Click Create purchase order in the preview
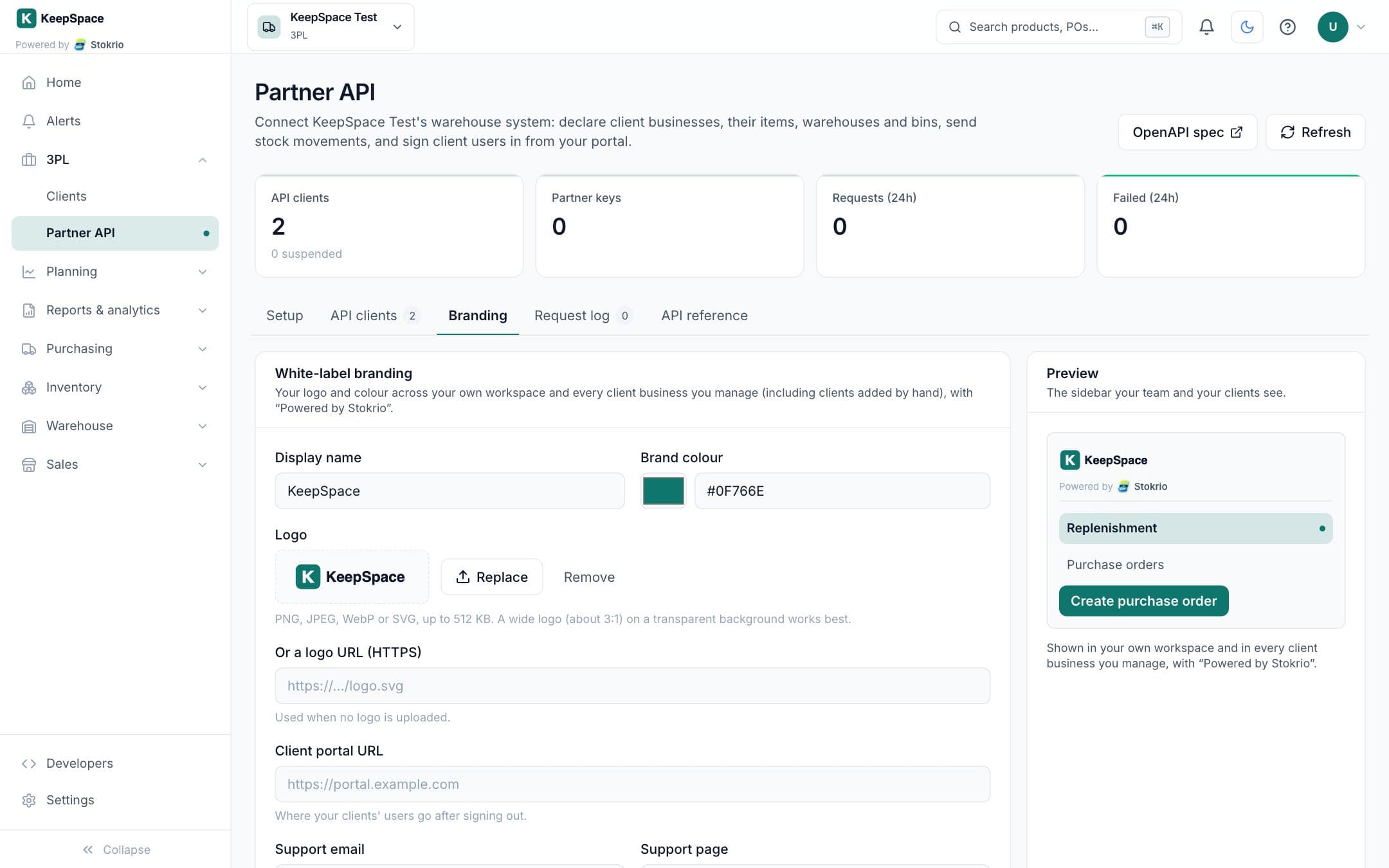Image resolution: width=1389 pixels, height=868 pixels. [x=1143, y=601]
